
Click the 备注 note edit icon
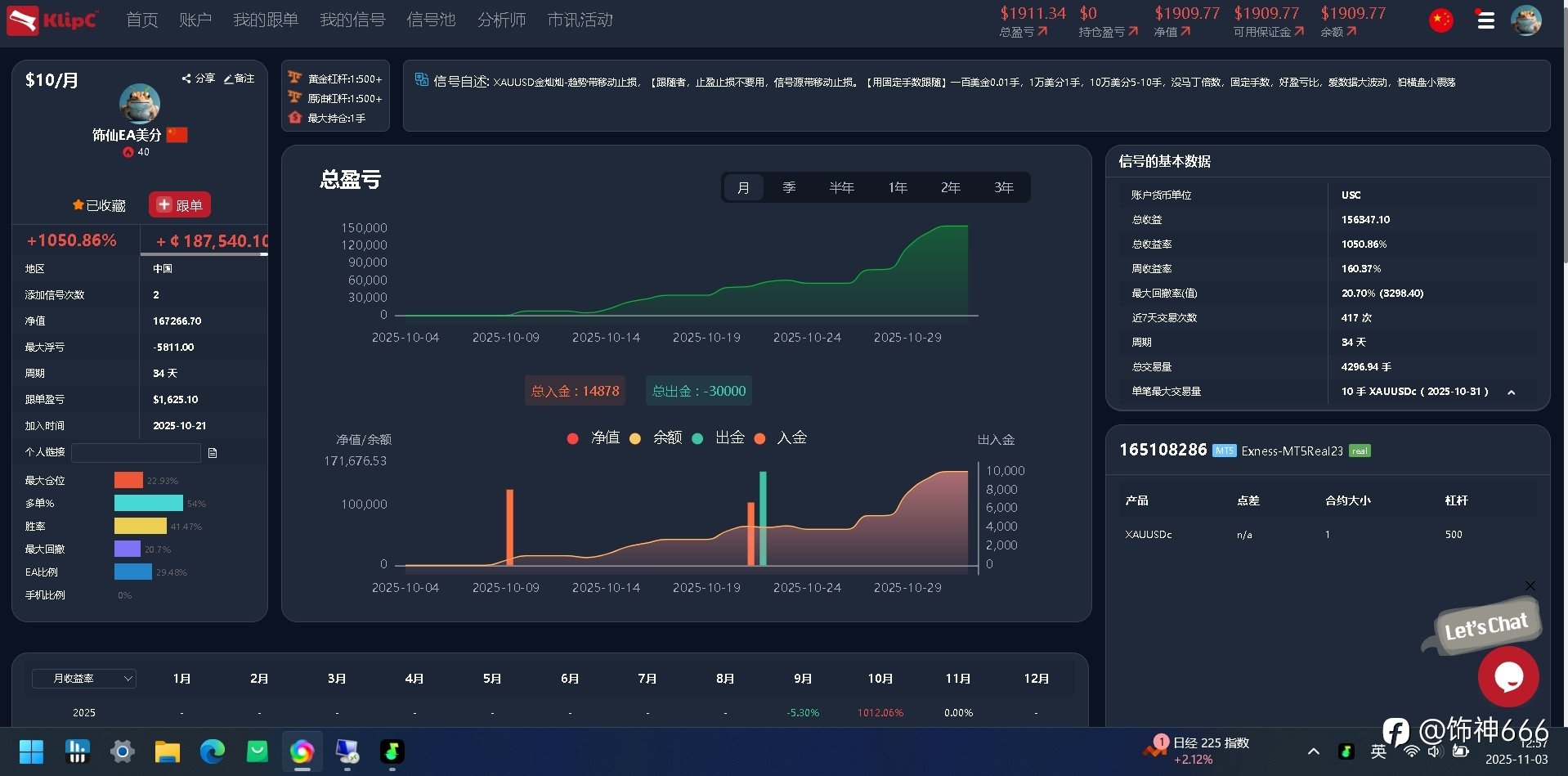pos(239,78)
